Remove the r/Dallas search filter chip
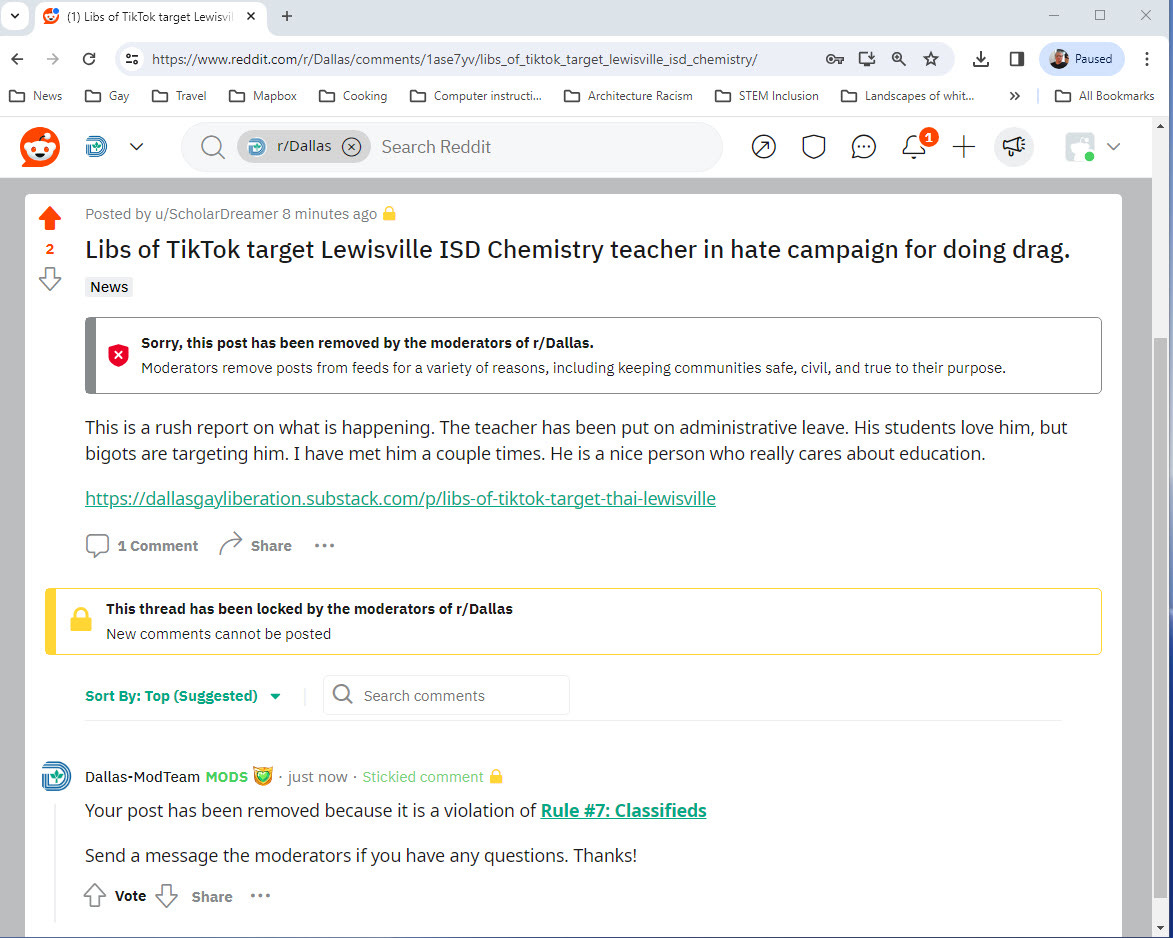 pyautogui.click(x=352, y=147)
